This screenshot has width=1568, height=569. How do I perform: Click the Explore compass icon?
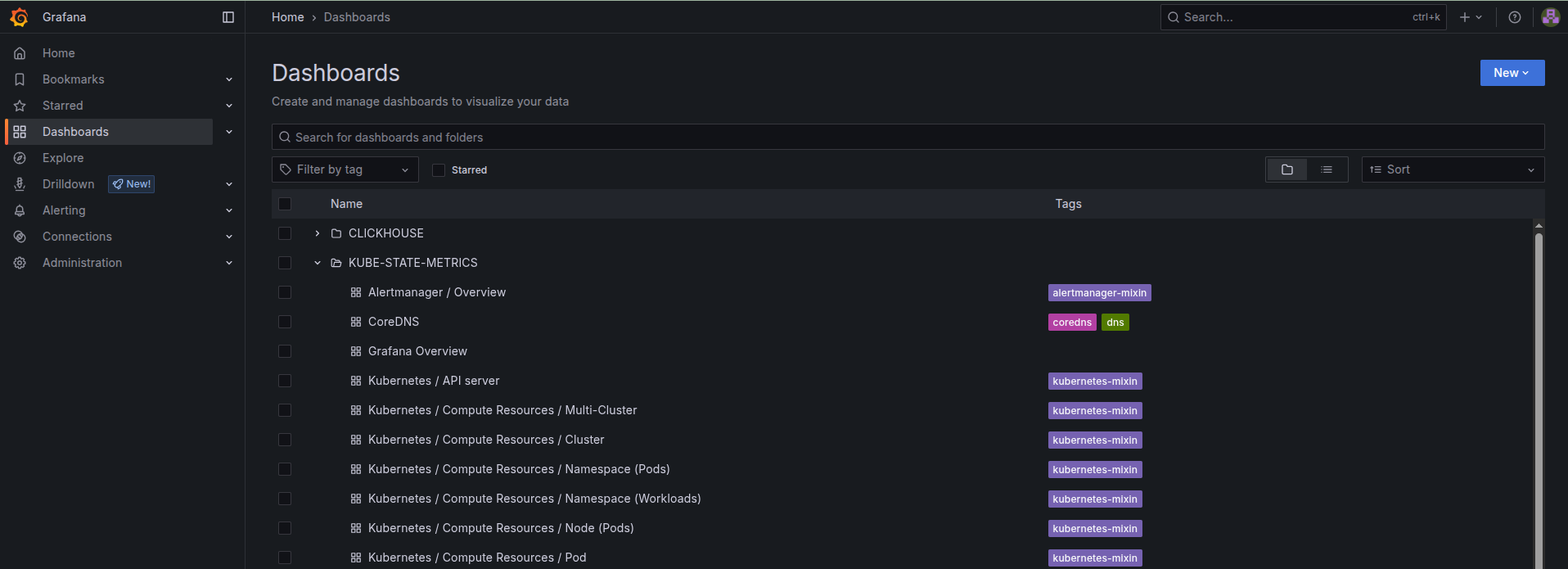pos(20,158)
